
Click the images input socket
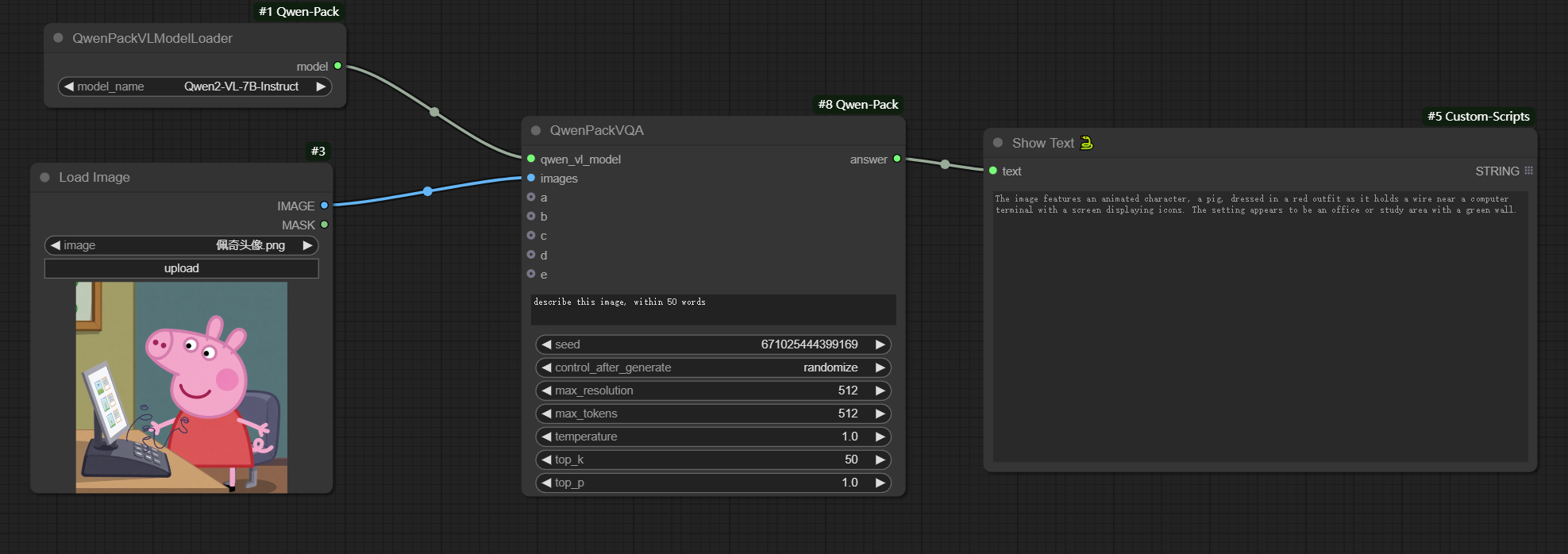pos(531,178)
